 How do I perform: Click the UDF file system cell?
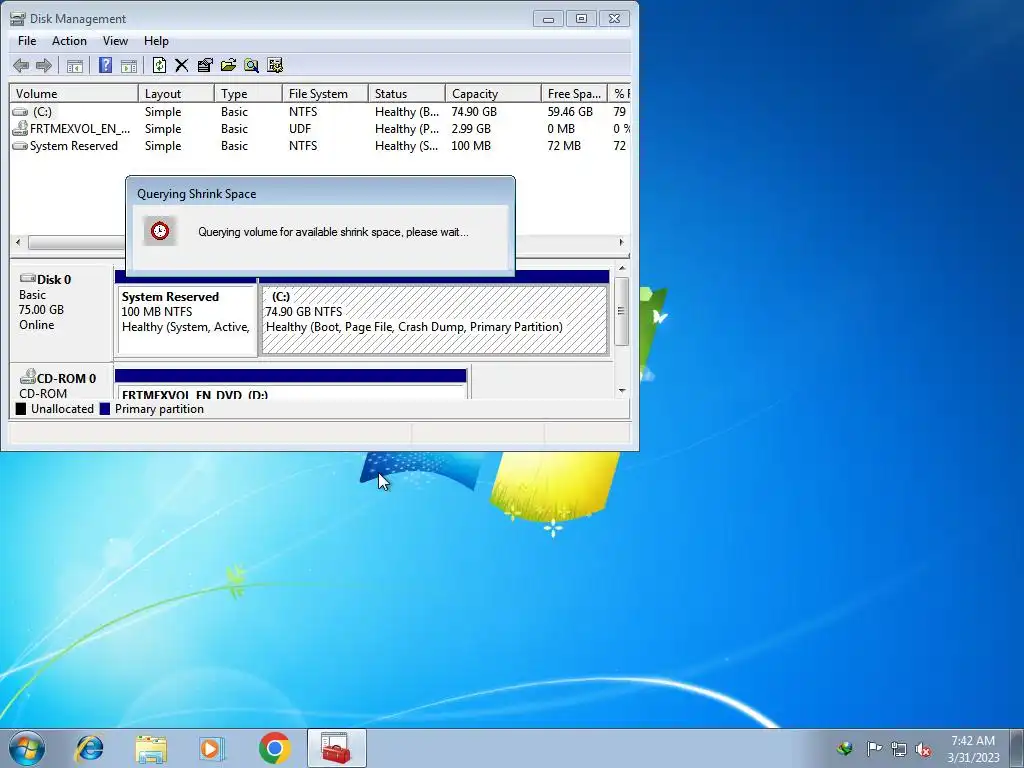pos(300,129)
